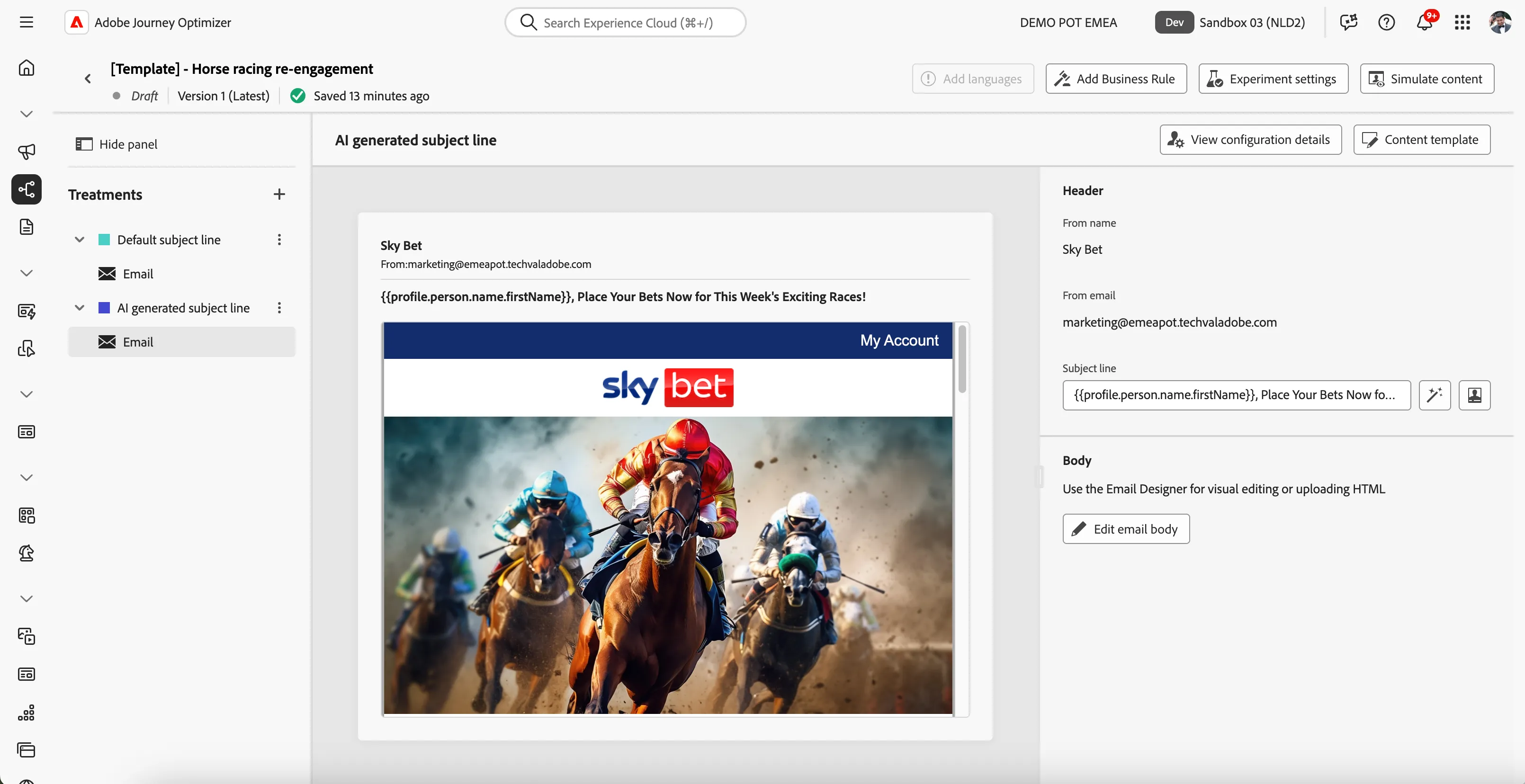Open more options for Default subject line
The image size is (1525, 784).
tap(279, 240)
